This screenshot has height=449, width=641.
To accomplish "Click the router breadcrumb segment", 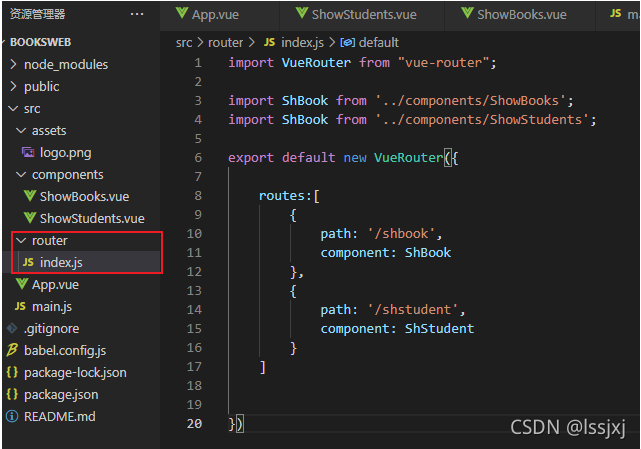I will (x=225, y=43).
